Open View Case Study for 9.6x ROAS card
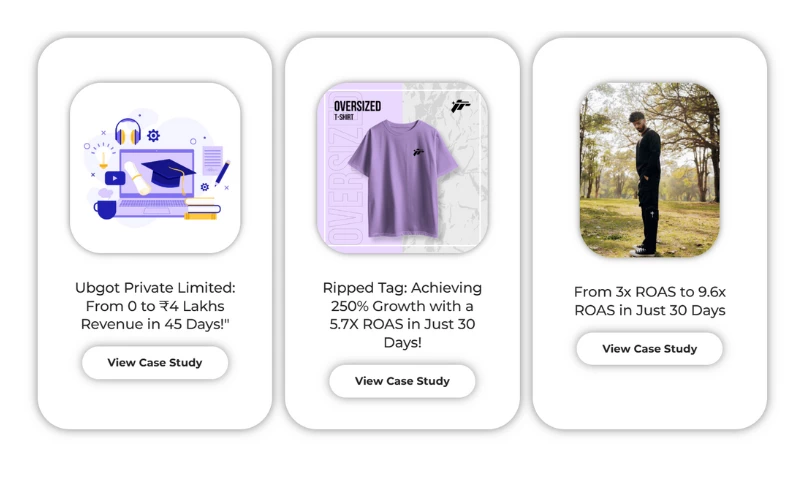800x480 pixels. pos(649,349)
